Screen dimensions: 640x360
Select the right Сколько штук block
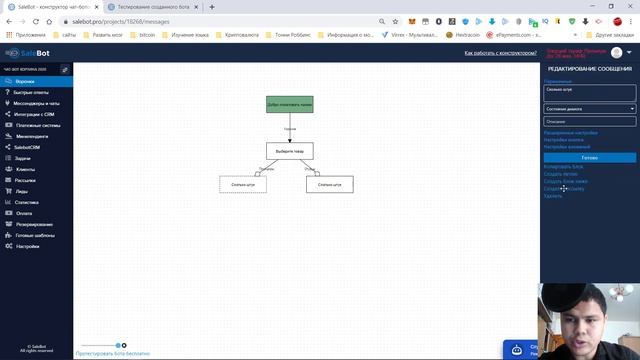point(330,184)
